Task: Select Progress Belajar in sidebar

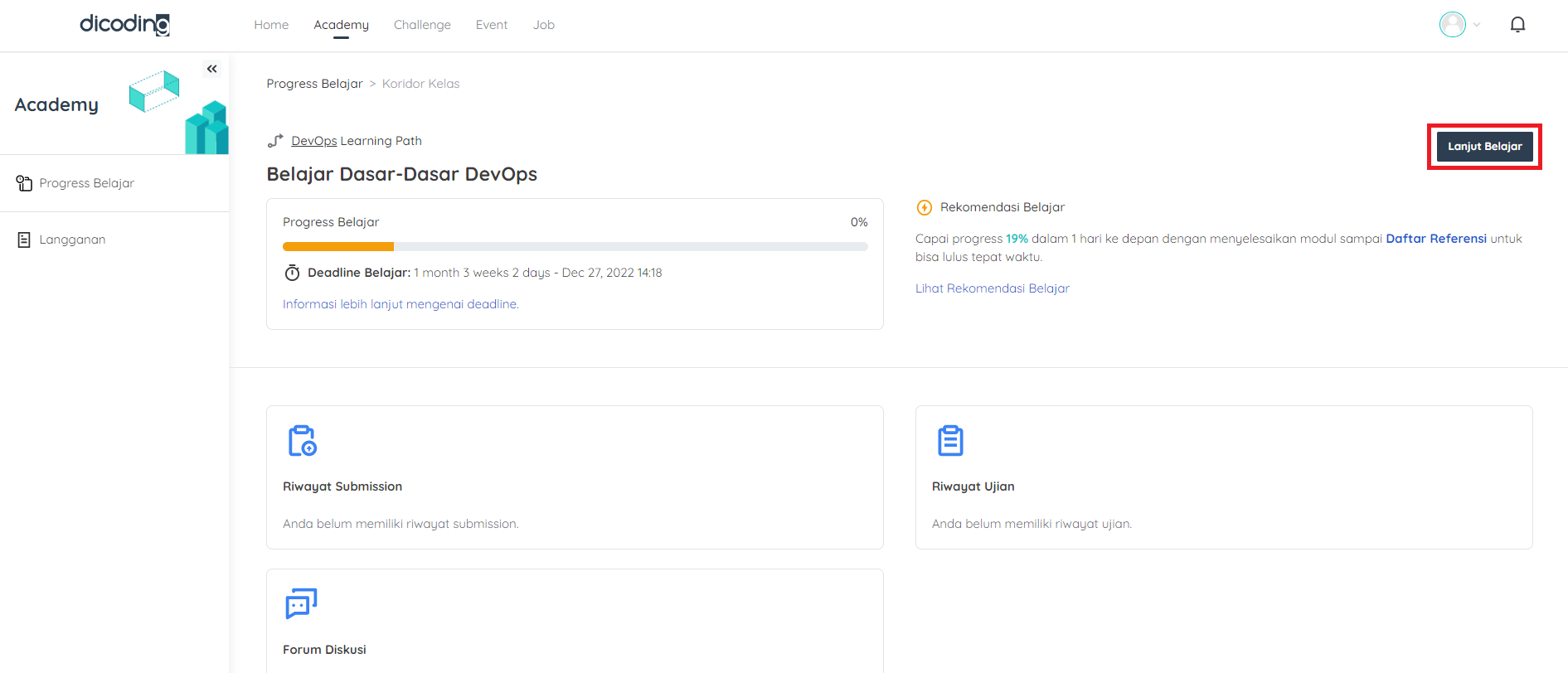Action: click(x=86, y=183)
